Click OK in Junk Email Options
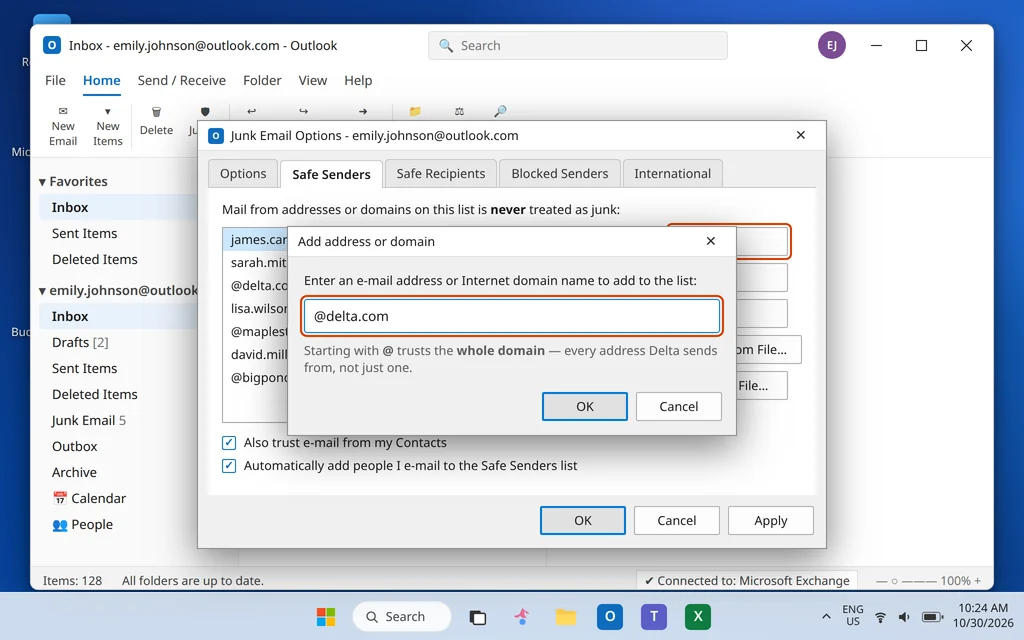Screen dimensions: 1024x640 [x=583, y=520]
